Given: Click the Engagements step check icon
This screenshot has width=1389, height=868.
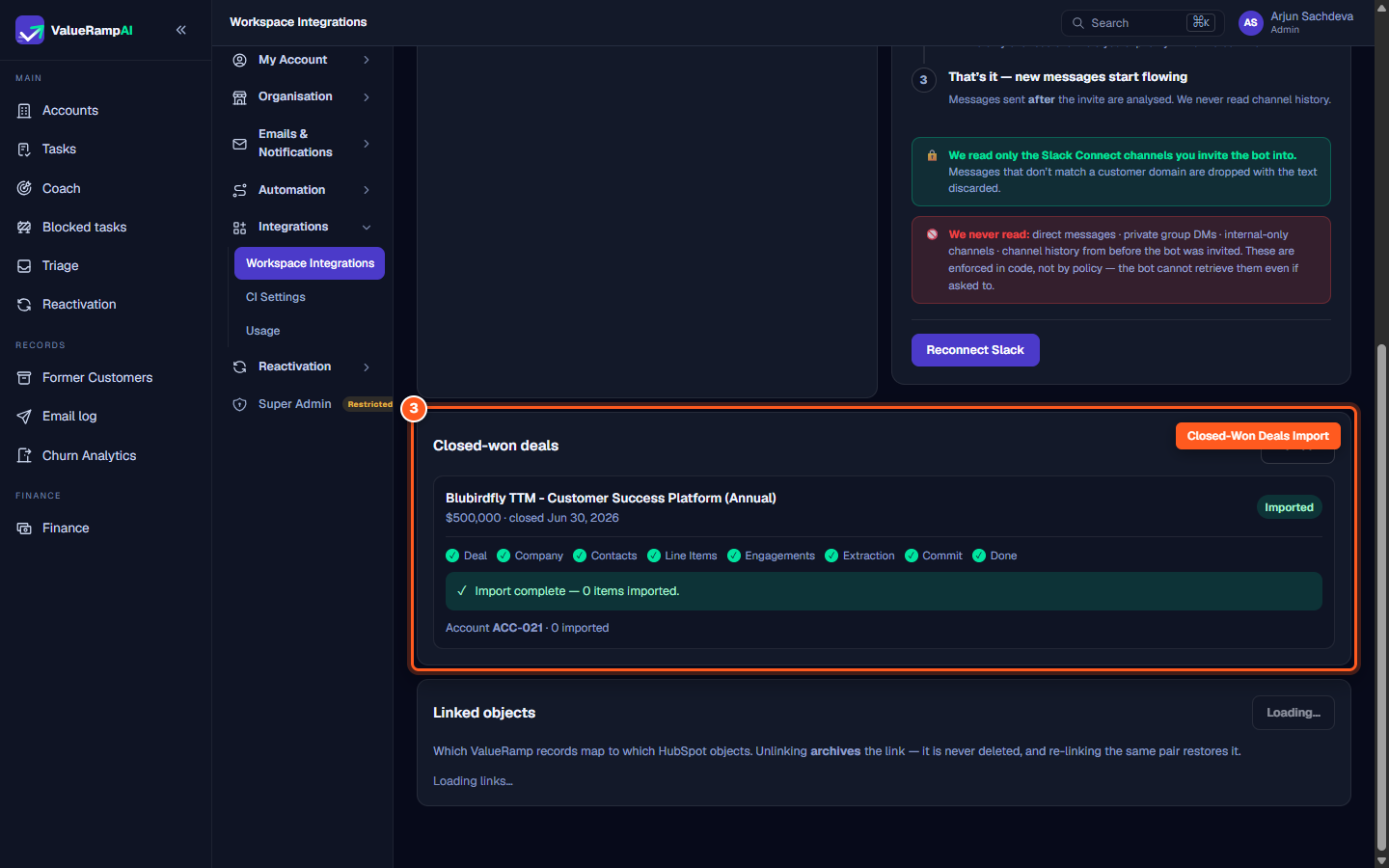Looking at the screenshot, I should pyautogui.click(x=734, y=556).
